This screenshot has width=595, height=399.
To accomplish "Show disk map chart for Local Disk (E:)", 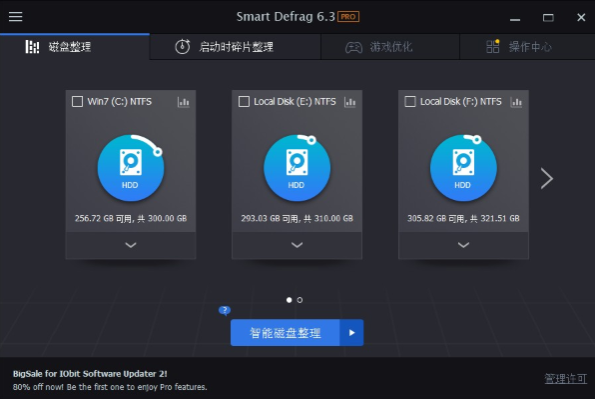I will pos(349,102).
